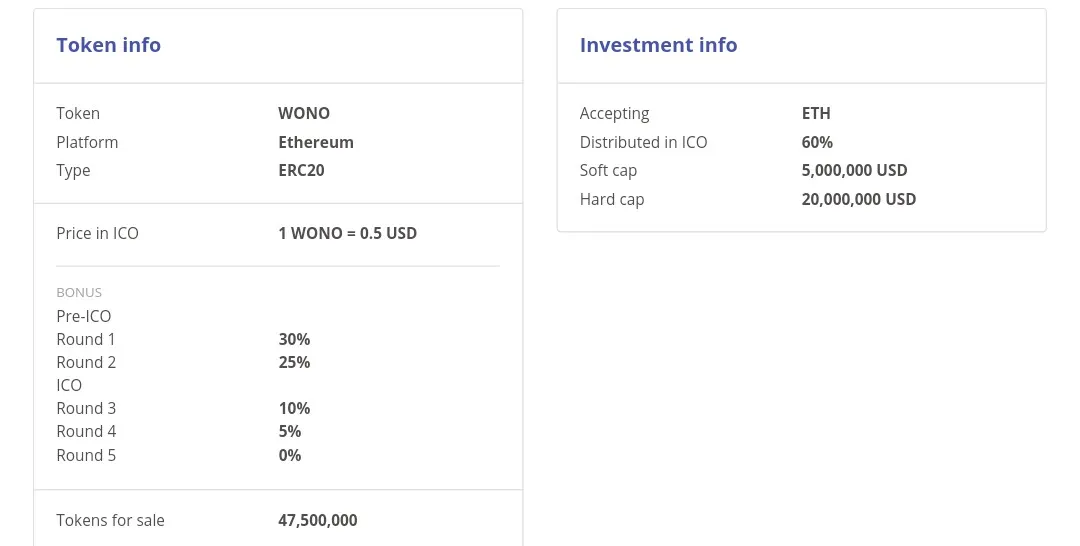
Task: Click the Round 5 bonus 0%
Action: 290,455
